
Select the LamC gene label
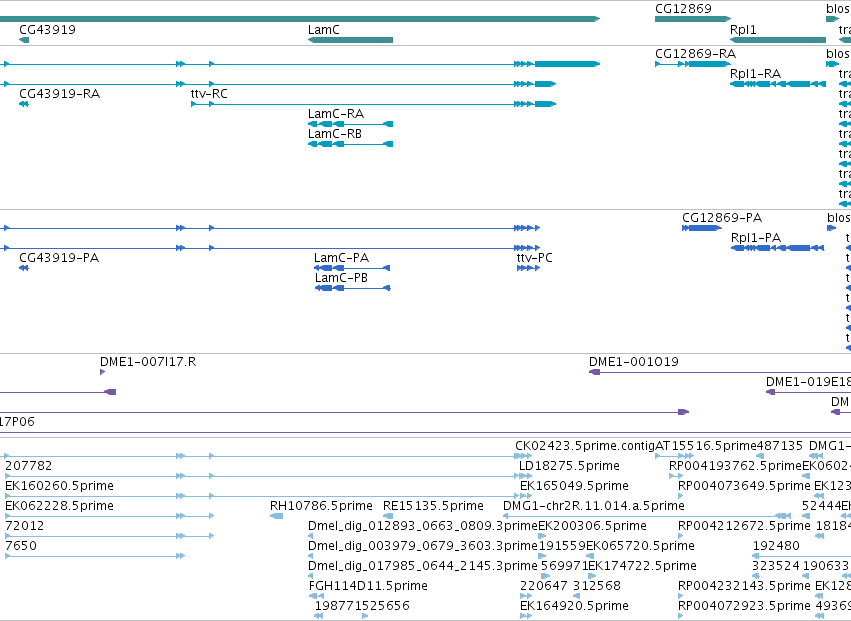pyautogui.click(x=323, y=29)
